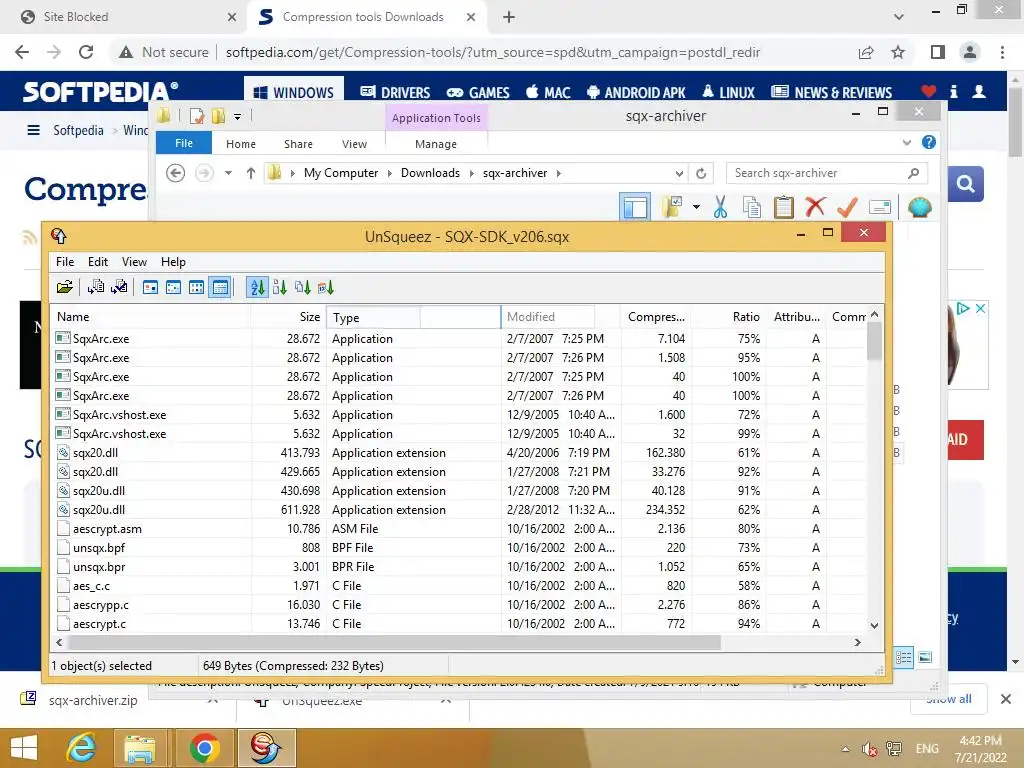1024x768 pixels.
Task: Click the Paste clipboard icon in Explorer
Action: point(783,208)
